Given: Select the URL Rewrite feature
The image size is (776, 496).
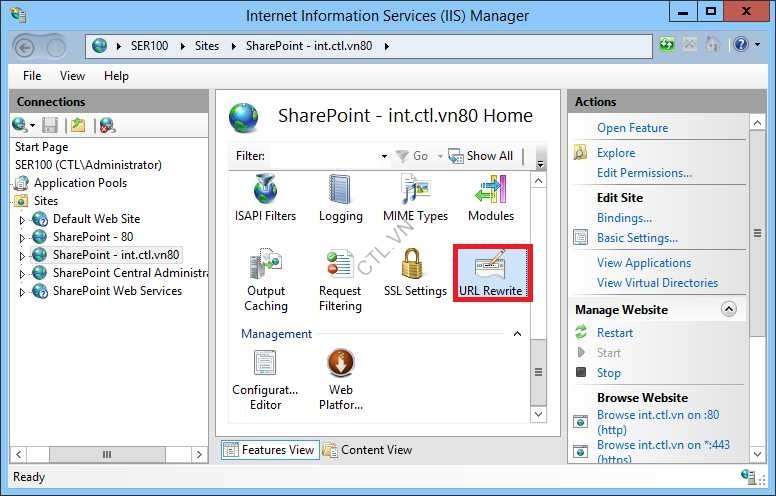Looking at the screenshot, I should coord(491,273).
